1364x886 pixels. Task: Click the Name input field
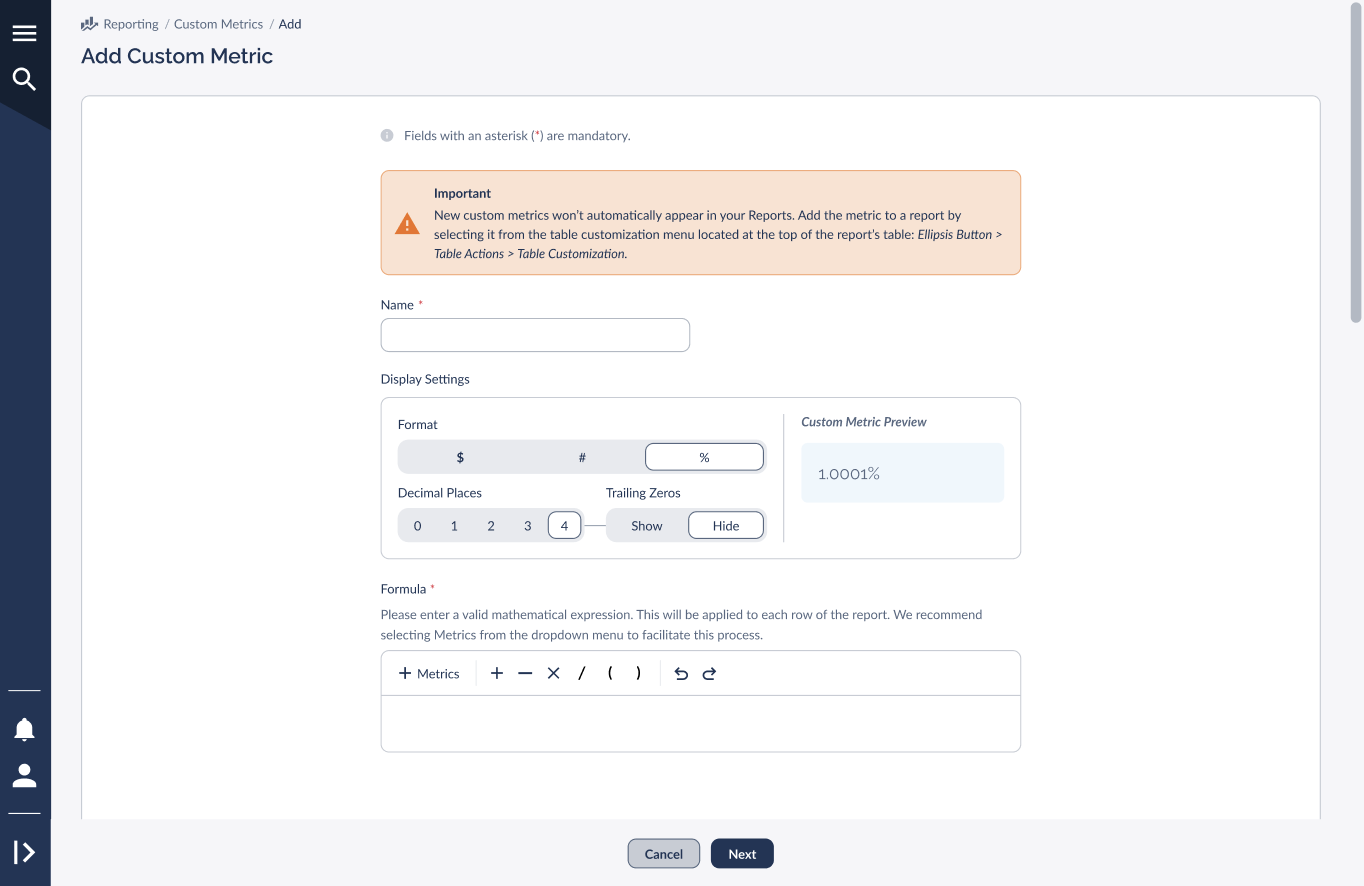click(534, 335)
